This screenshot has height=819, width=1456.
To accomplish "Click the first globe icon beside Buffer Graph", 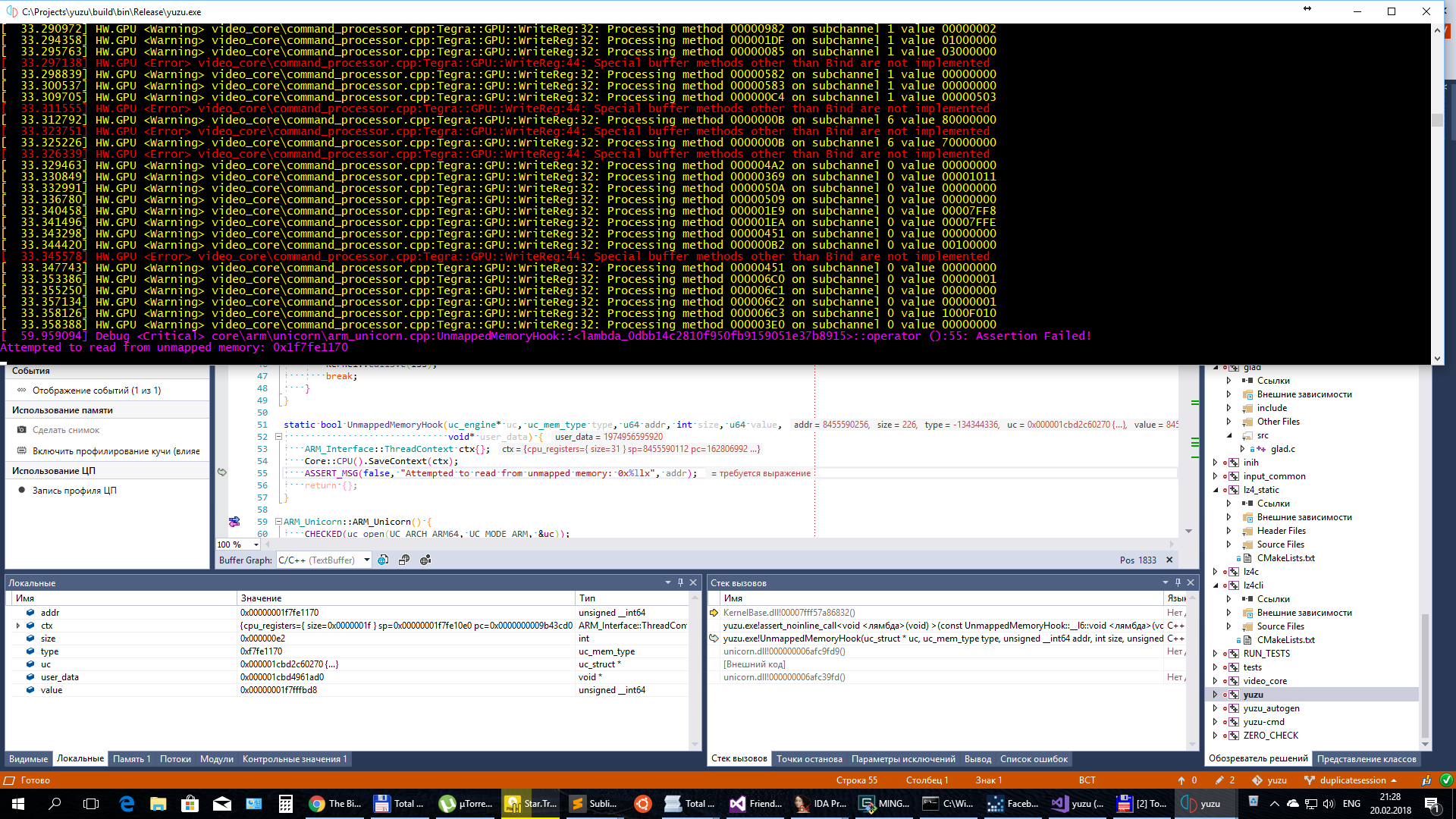I will 383,560.
